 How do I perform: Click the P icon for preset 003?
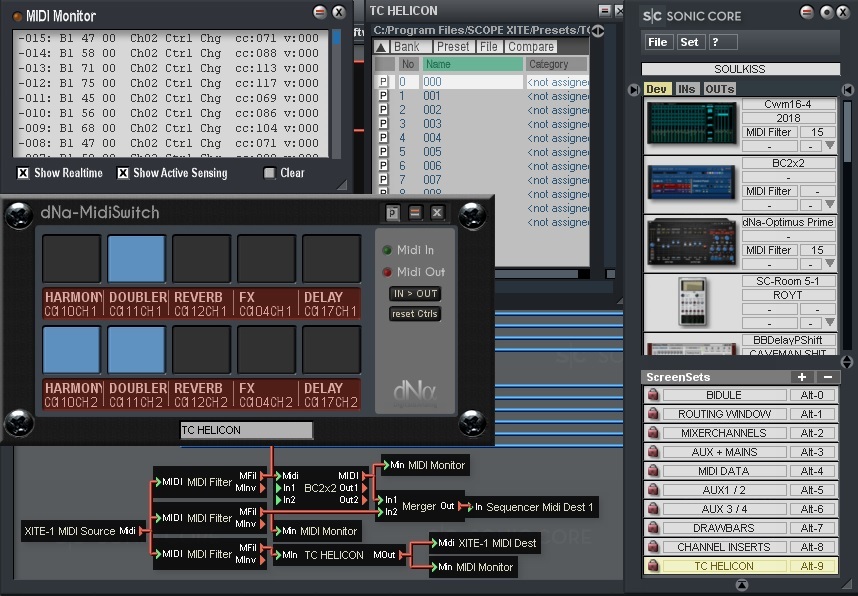pyautogui.click(x=383, y=124)
